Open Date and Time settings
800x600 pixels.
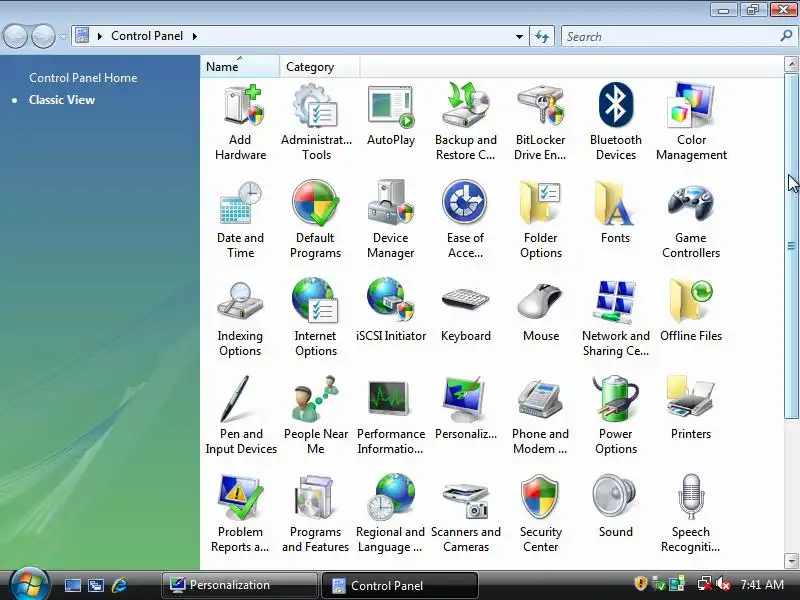pyautogui.click(x=240, y=220)
